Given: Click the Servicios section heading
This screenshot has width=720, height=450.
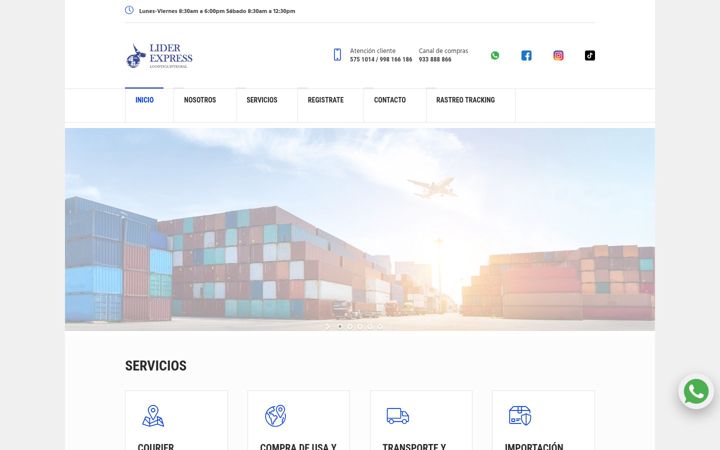Looking at the screenshot, I should click(x=156, y=366).
